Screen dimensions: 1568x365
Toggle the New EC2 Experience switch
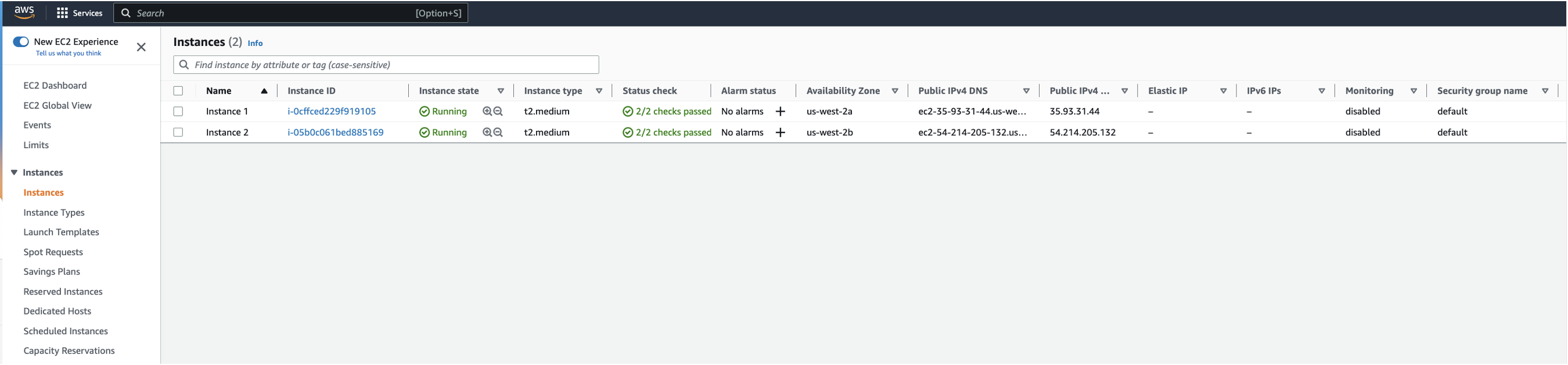(x=21, y=41)
